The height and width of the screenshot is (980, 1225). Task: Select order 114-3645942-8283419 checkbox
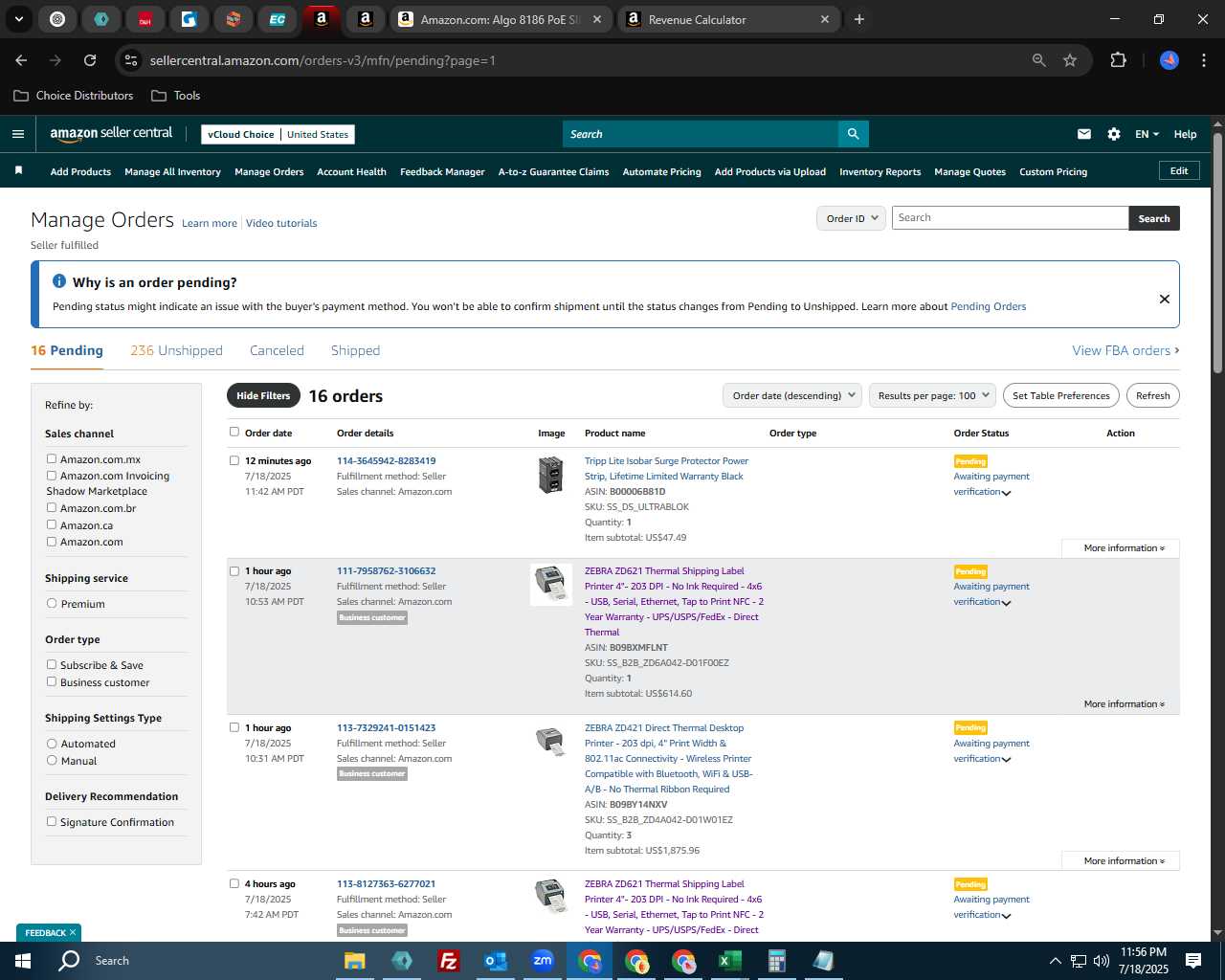point(234,460)
